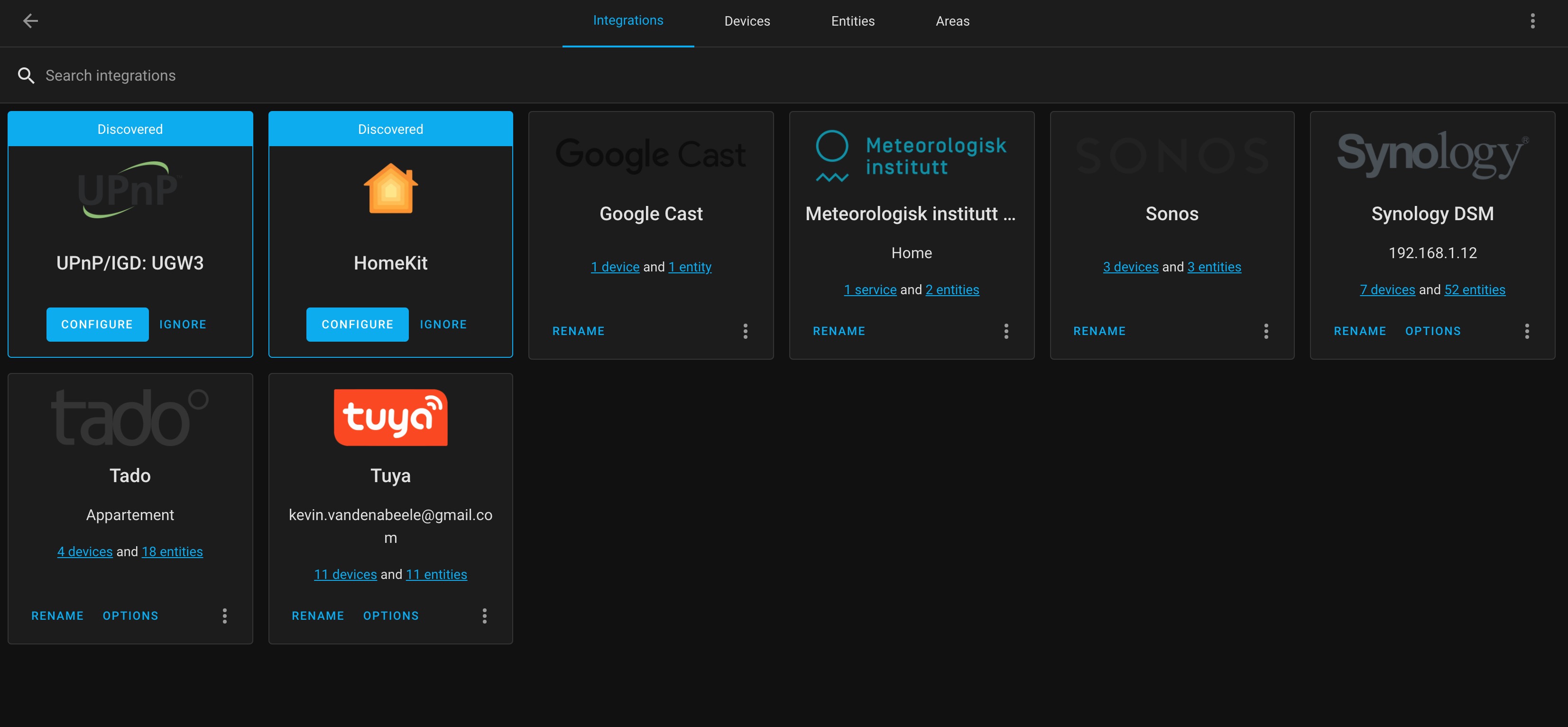This screenshot has height=727, width=1568.
Task: Open Tuya's 11 entities link
Action: pos(436,575)
